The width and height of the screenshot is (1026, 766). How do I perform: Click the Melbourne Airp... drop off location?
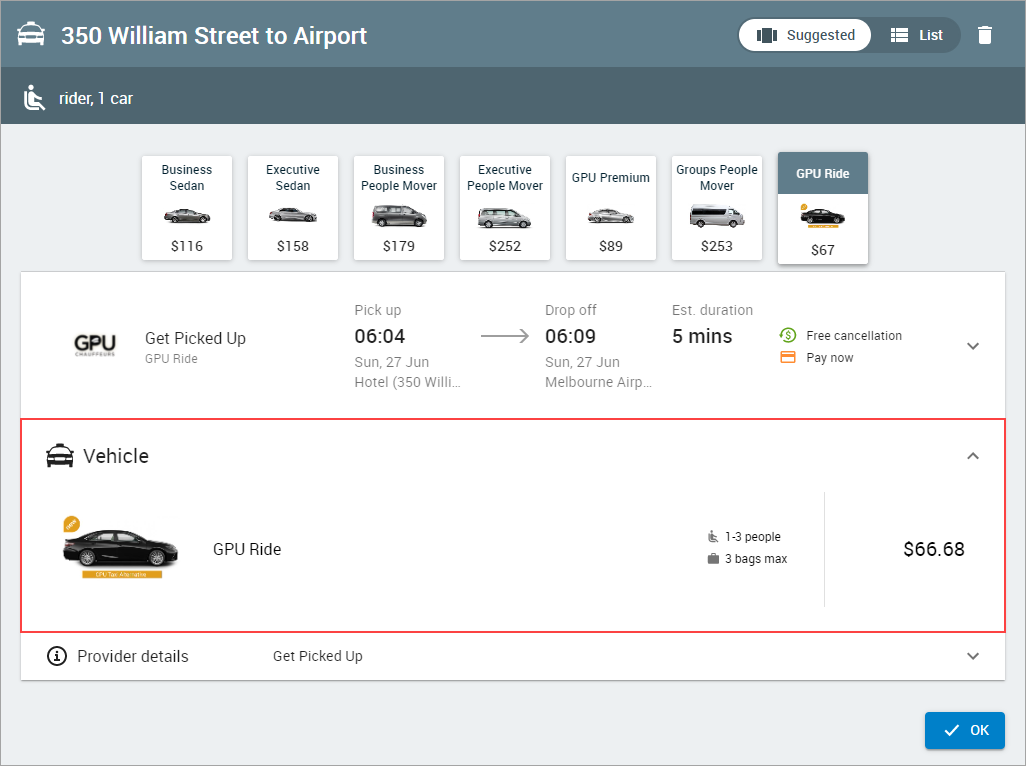[x=598, y=382]
